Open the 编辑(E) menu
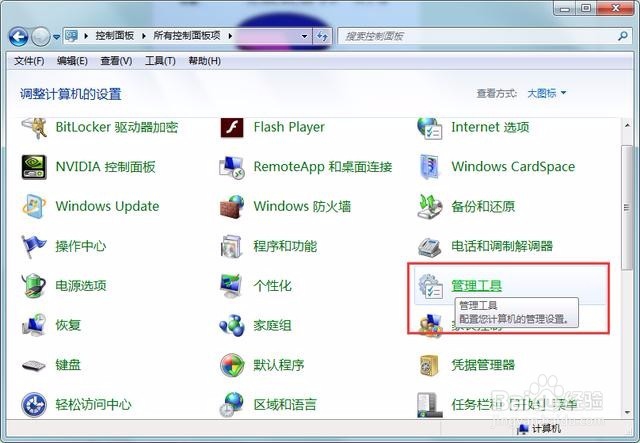This screenshot has height=443, width=640. (72, 61)
